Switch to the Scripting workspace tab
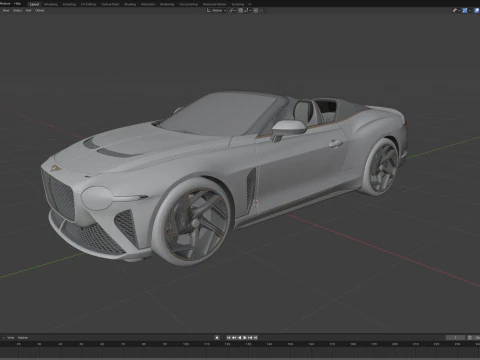Viewport: 480px width, 360px height. coord(238,4)
